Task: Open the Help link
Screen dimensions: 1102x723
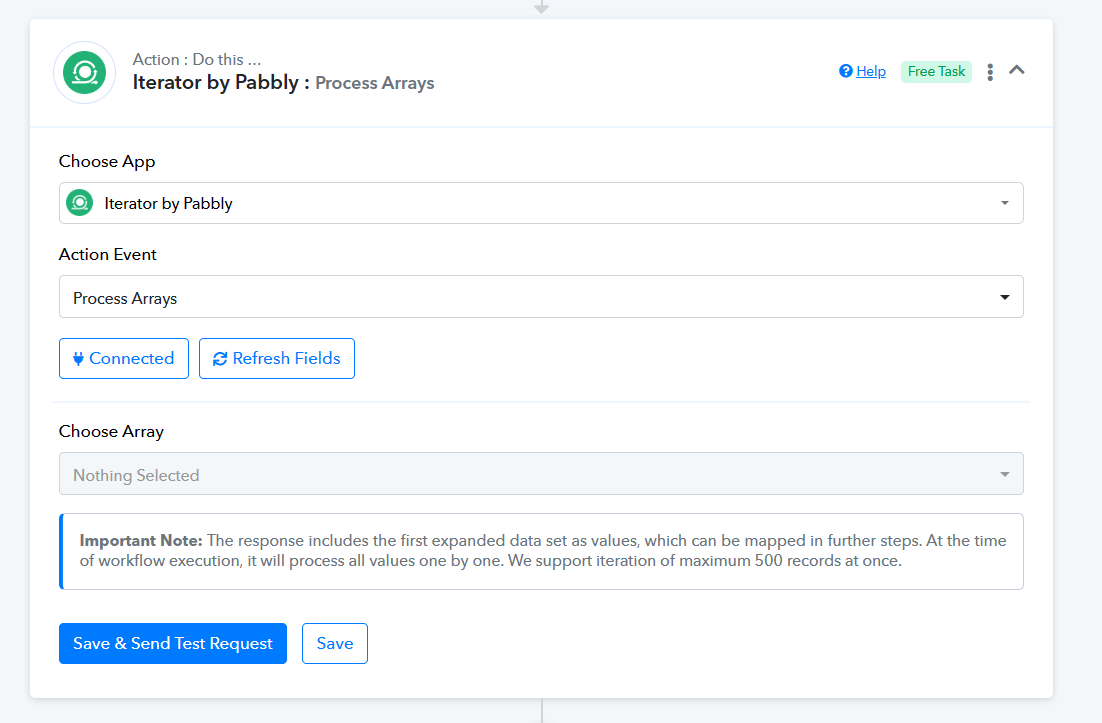Action: coord(871,72)
